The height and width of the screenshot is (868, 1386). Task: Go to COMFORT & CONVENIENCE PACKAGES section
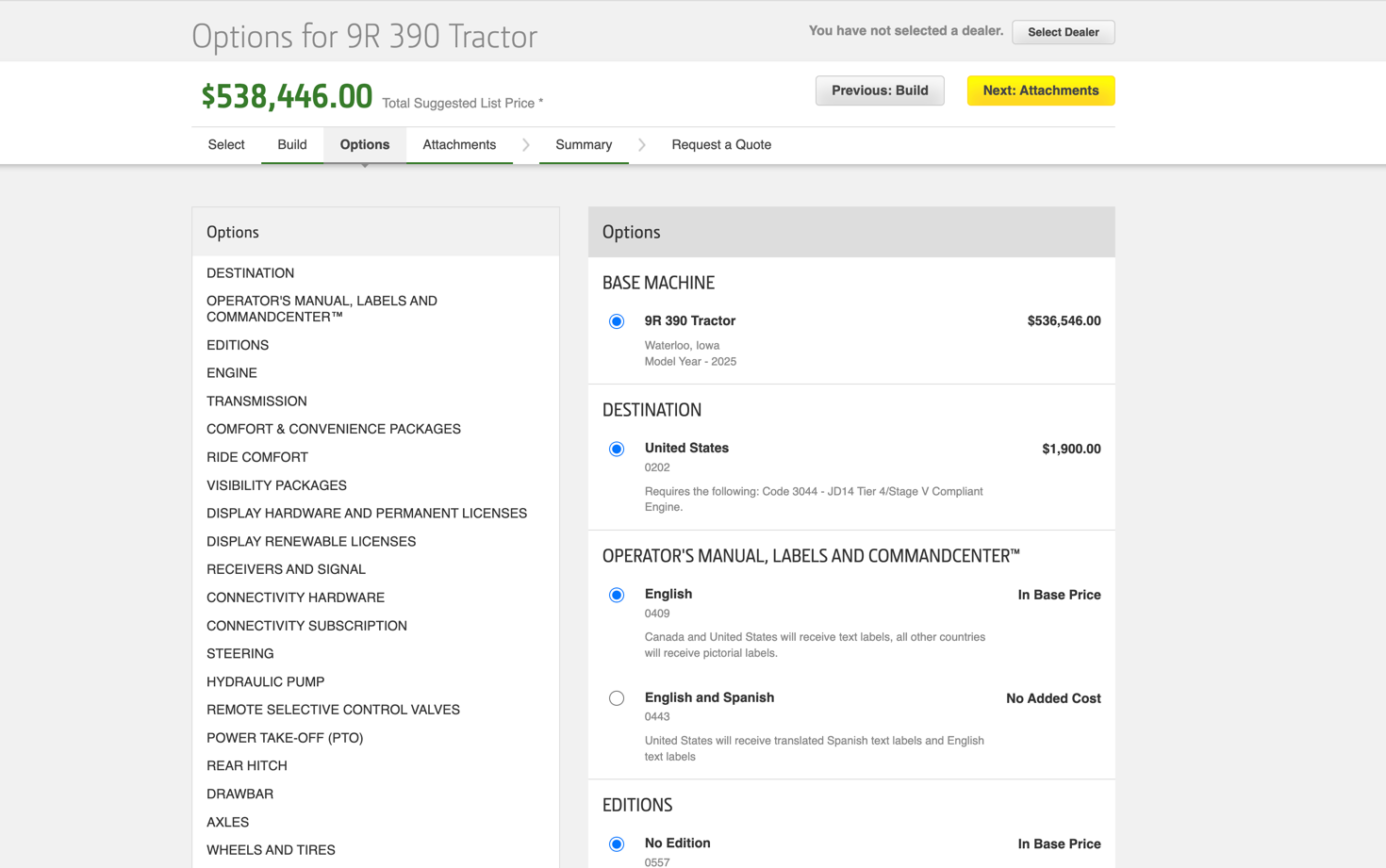pyautogui.click(x=333, y=429)
